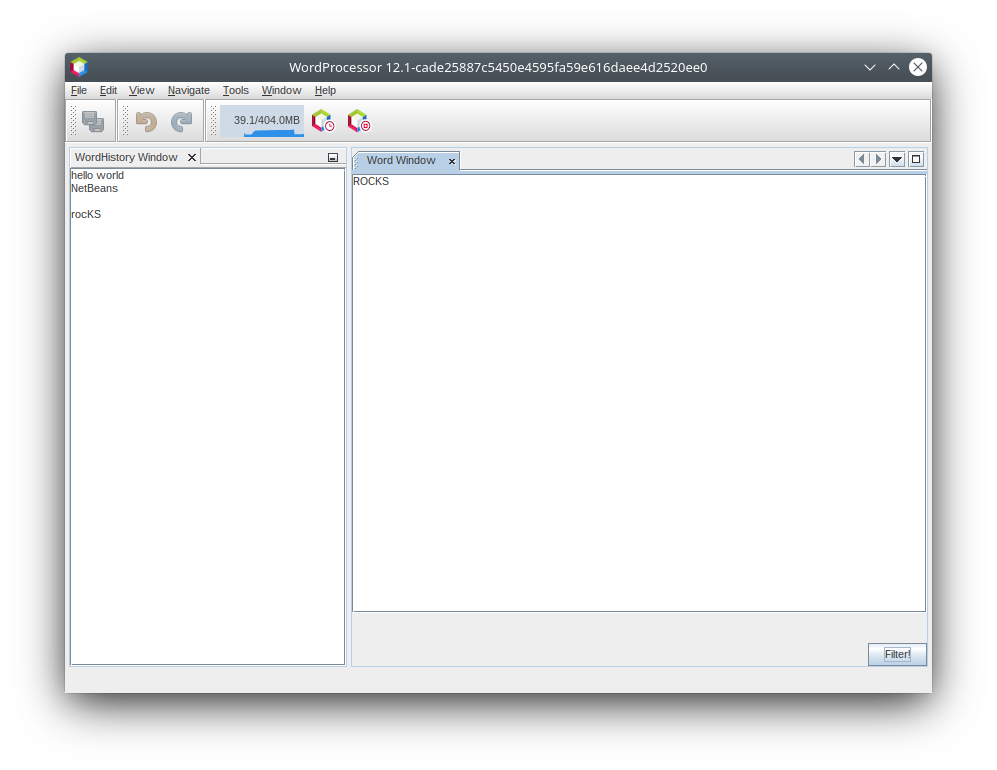The width and height of the screenshot is (997, 770).
Task: Open the Tools menu
Action: [x=236, y=90]
